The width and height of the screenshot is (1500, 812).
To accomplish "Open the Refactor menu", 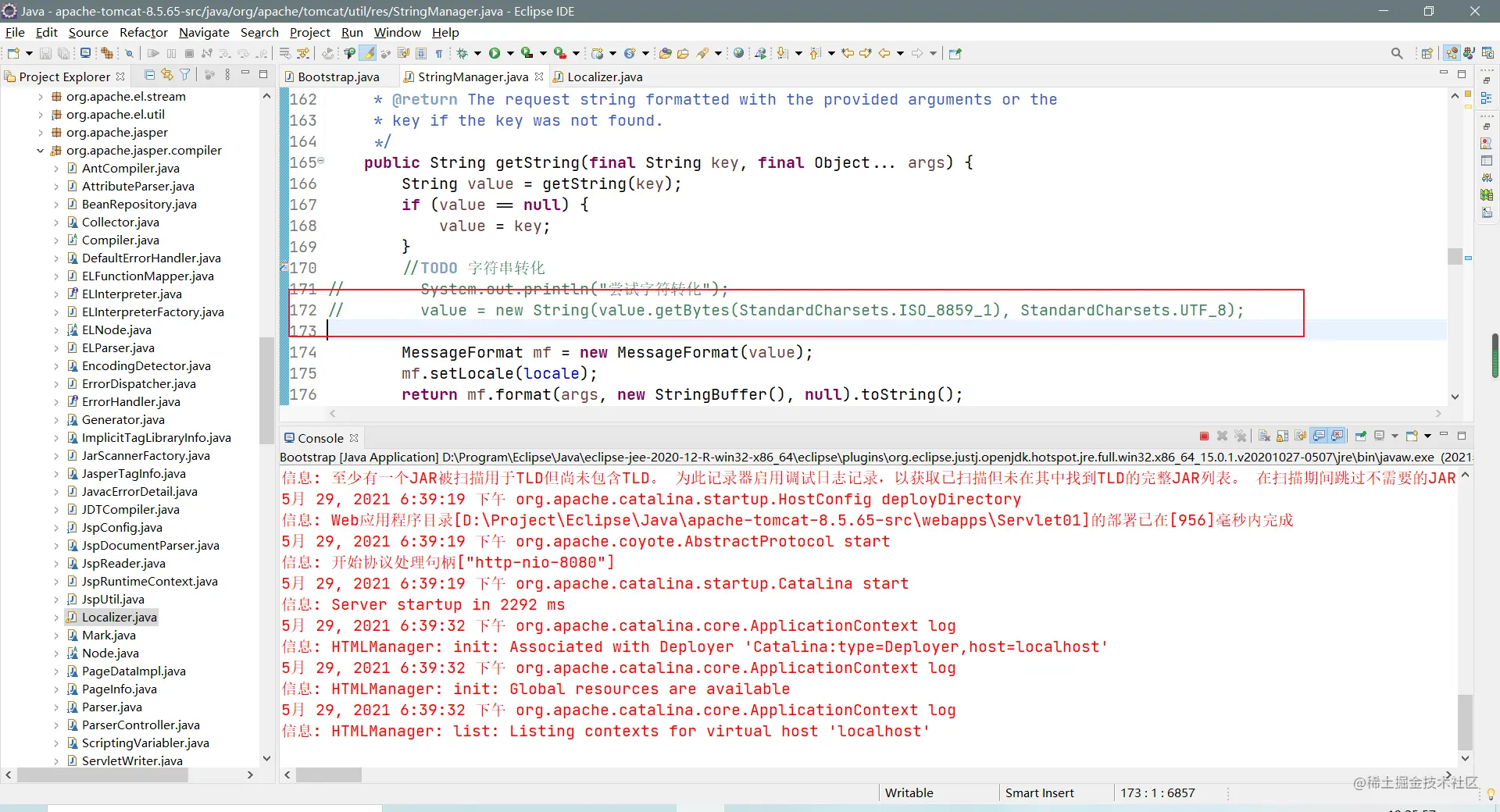I will pos(144,32).
